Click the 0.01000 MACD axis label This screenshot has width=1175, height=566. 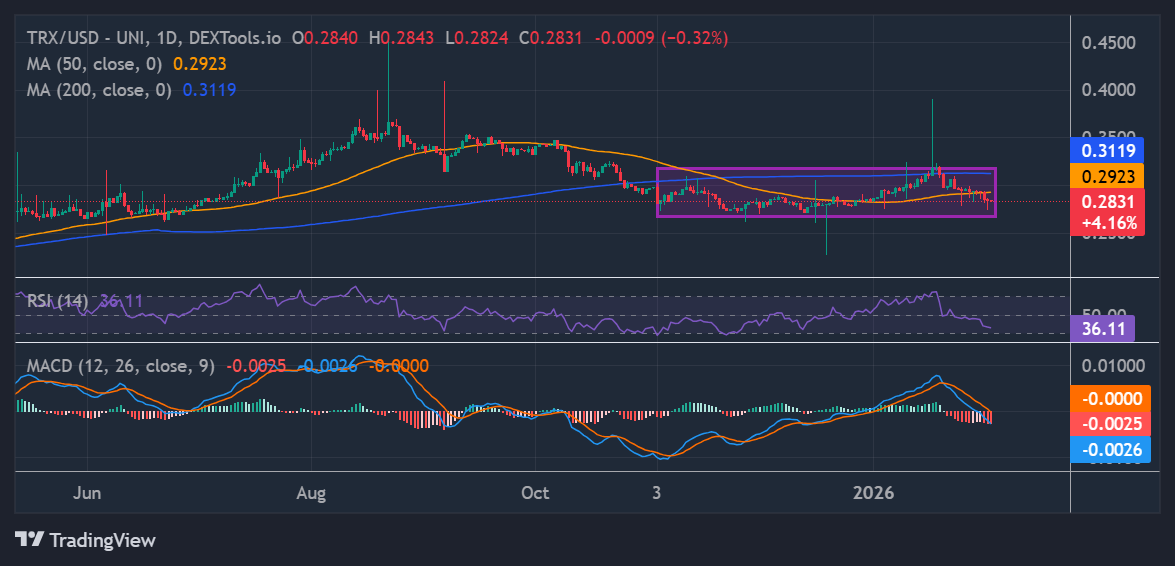(1112, 365)
